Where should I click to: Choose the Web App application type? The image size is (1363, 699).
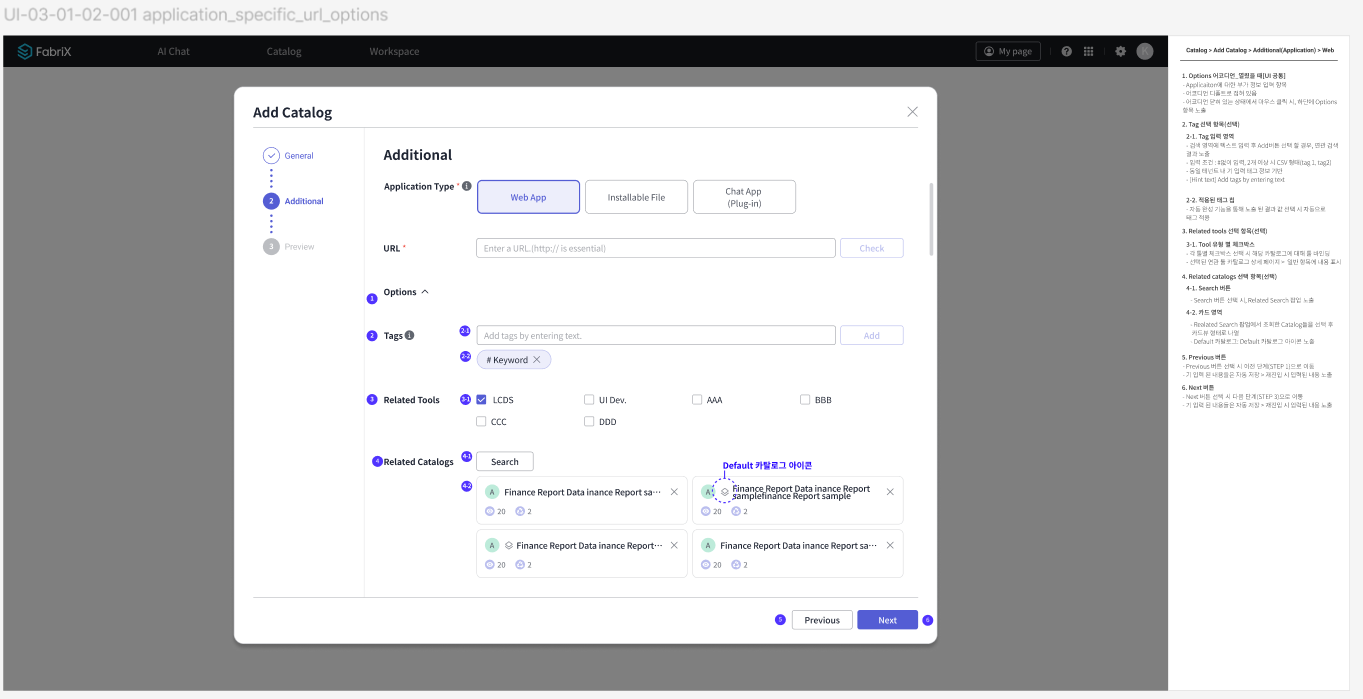pyautogui.click(x=528, y=197)
